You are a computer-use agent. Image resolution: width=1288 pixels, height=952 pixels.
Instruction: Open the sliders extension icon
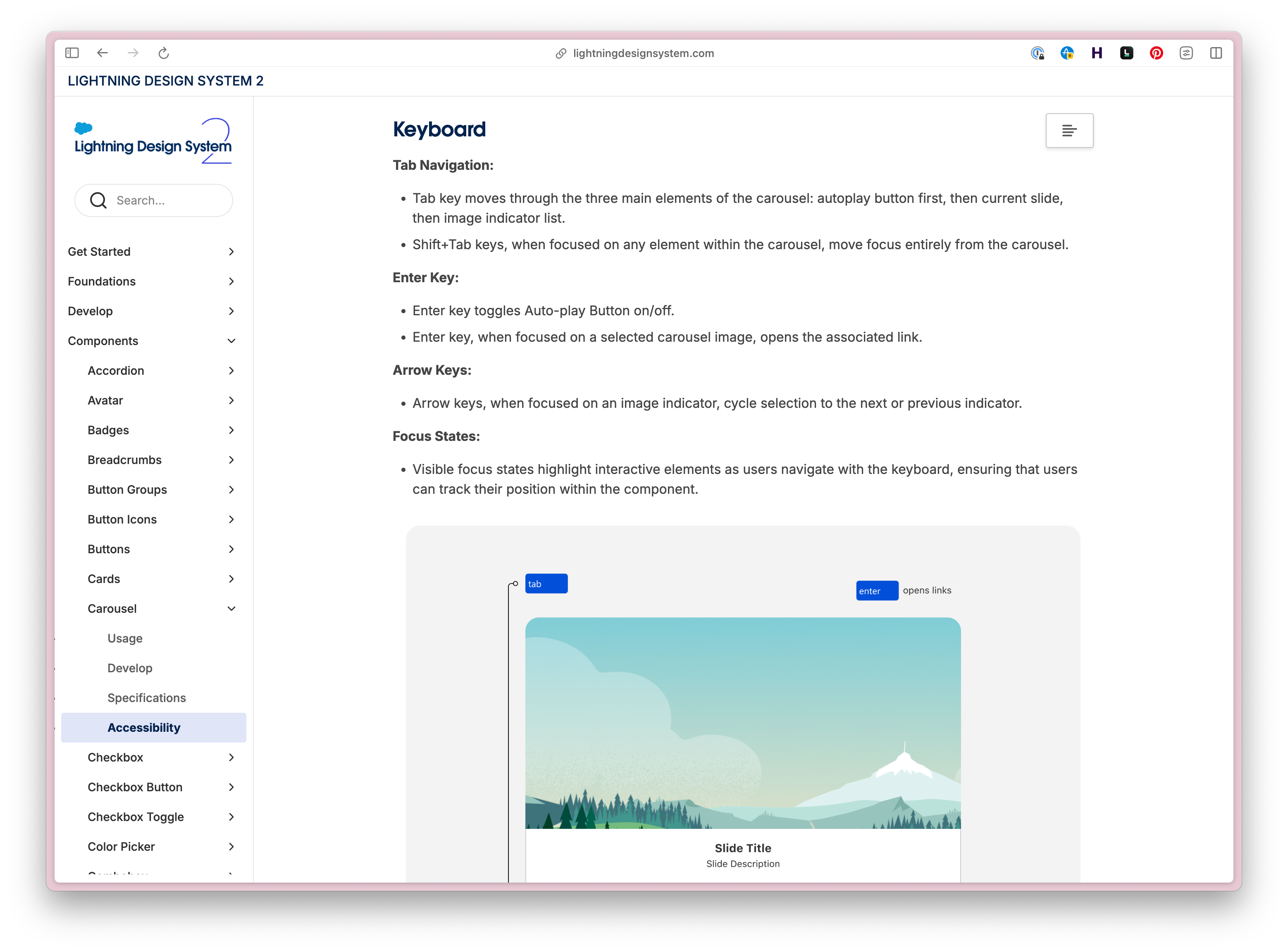pyautogui.click(x=1186, y=53)
